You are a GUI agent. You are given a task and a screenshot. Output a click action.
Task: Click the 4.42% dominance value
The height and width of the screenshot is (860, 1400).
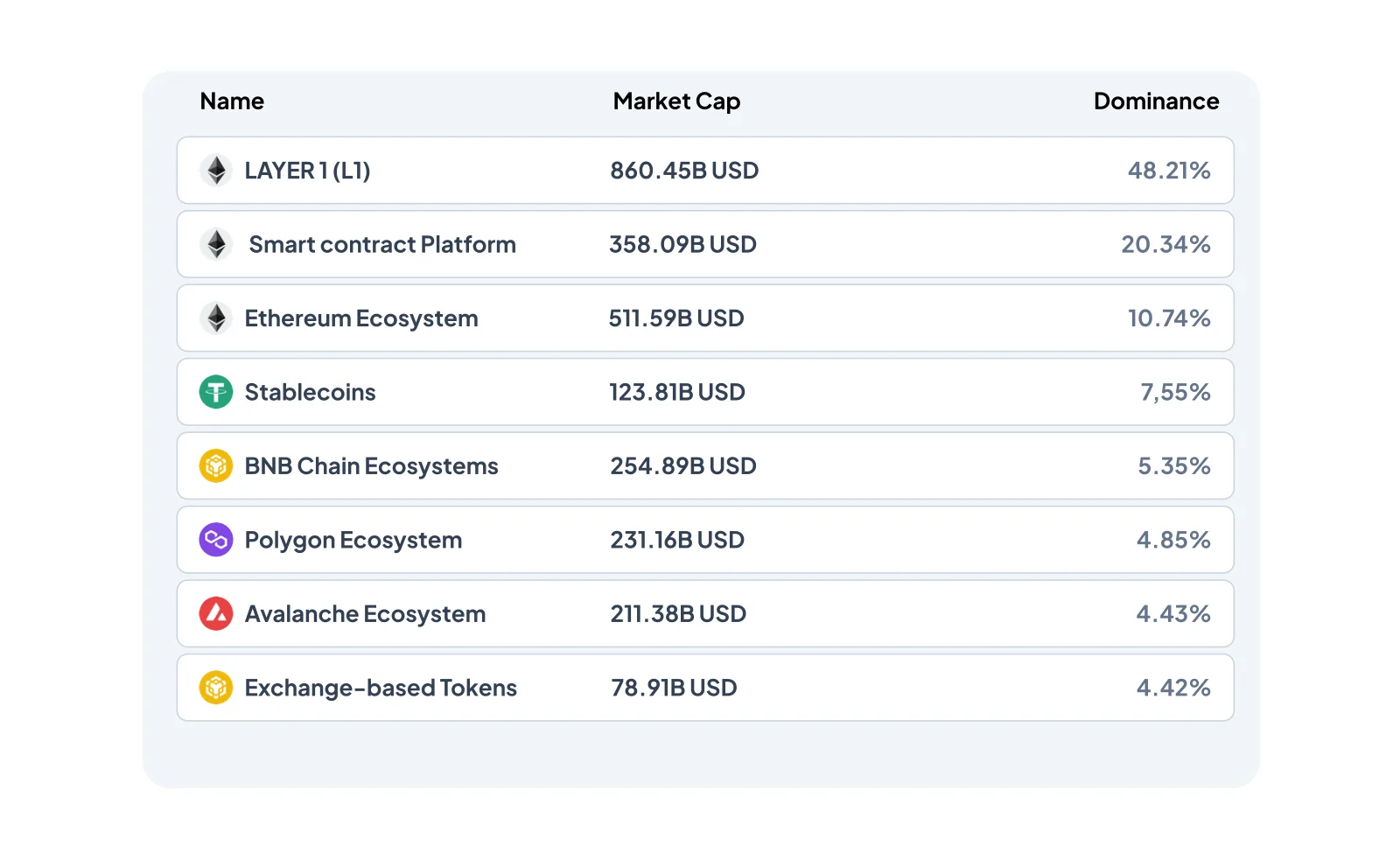click(1173, 688)
